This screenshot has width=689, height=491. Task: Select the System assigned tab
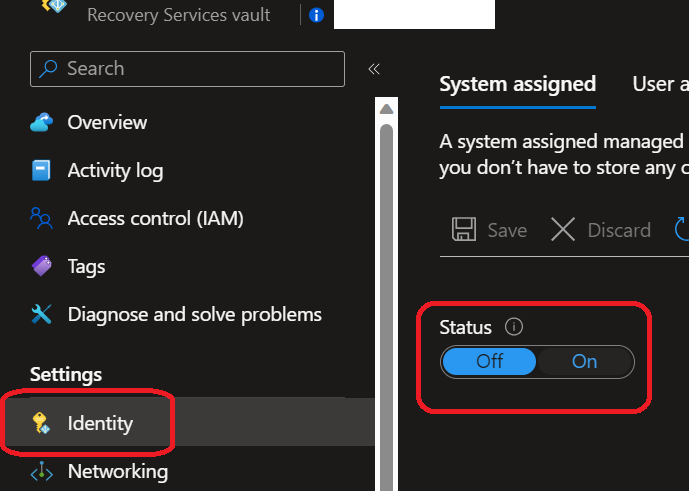click(x=517, y=84)
